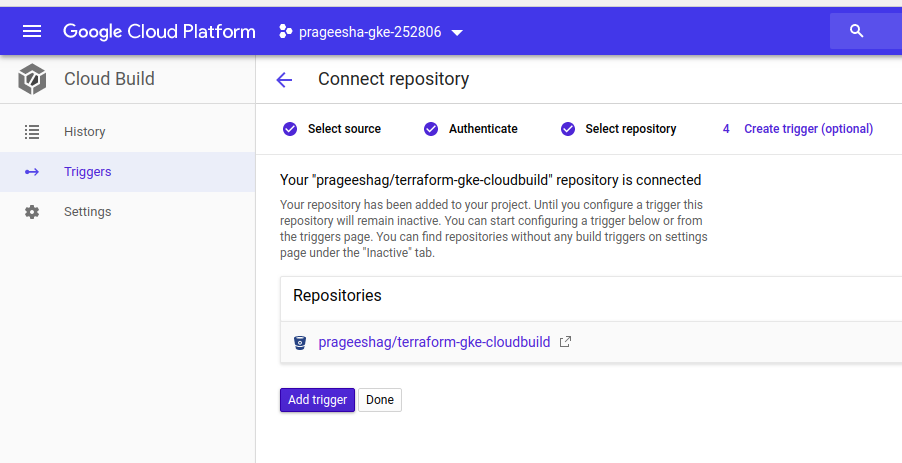Click the Add trigger button
The width and height of the screenshot is (902, 463).
pyautogui.click(x=318, y=400)
